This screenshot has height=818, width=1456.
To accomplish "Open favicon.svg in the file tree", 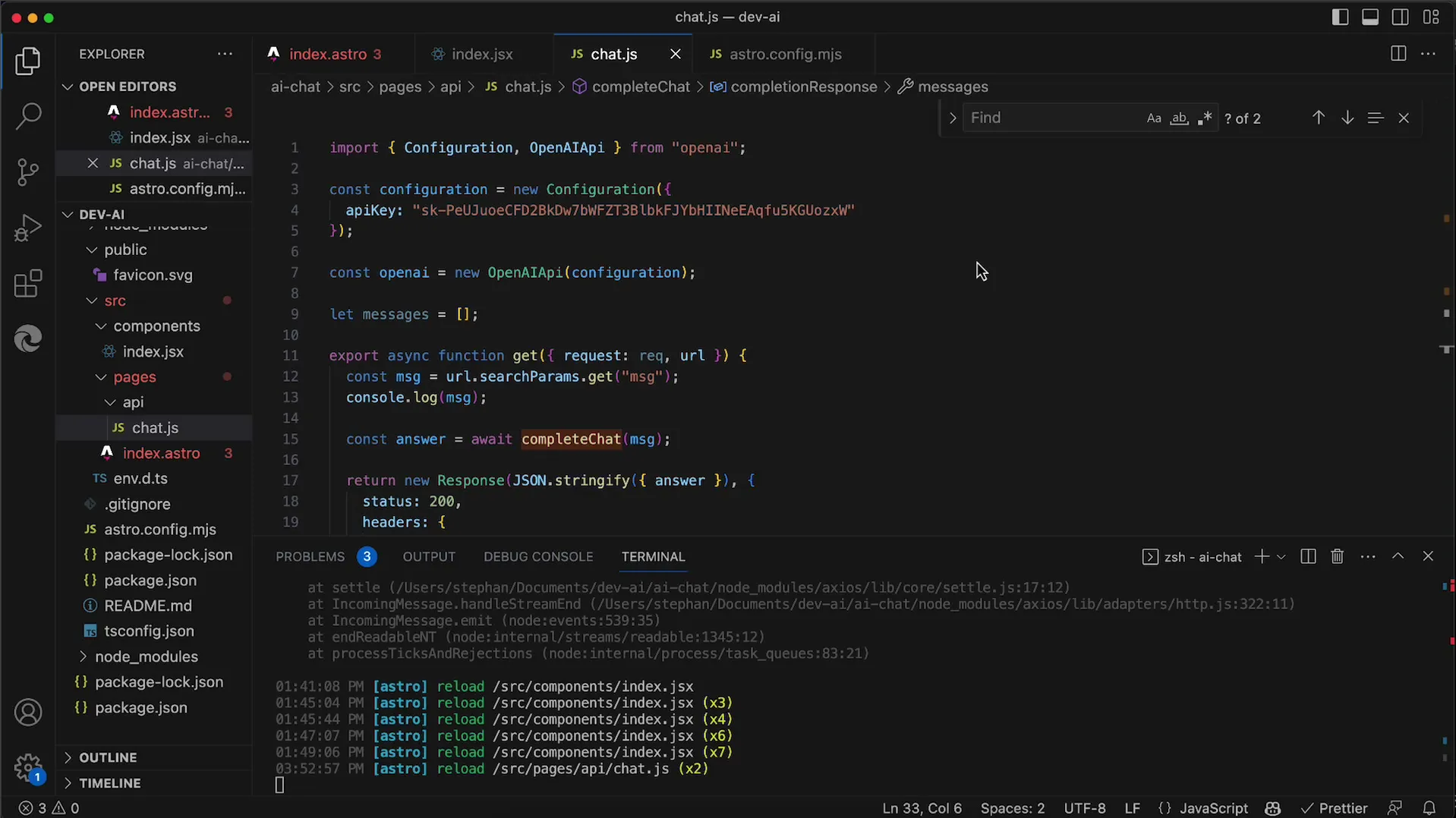I will 153,275.
